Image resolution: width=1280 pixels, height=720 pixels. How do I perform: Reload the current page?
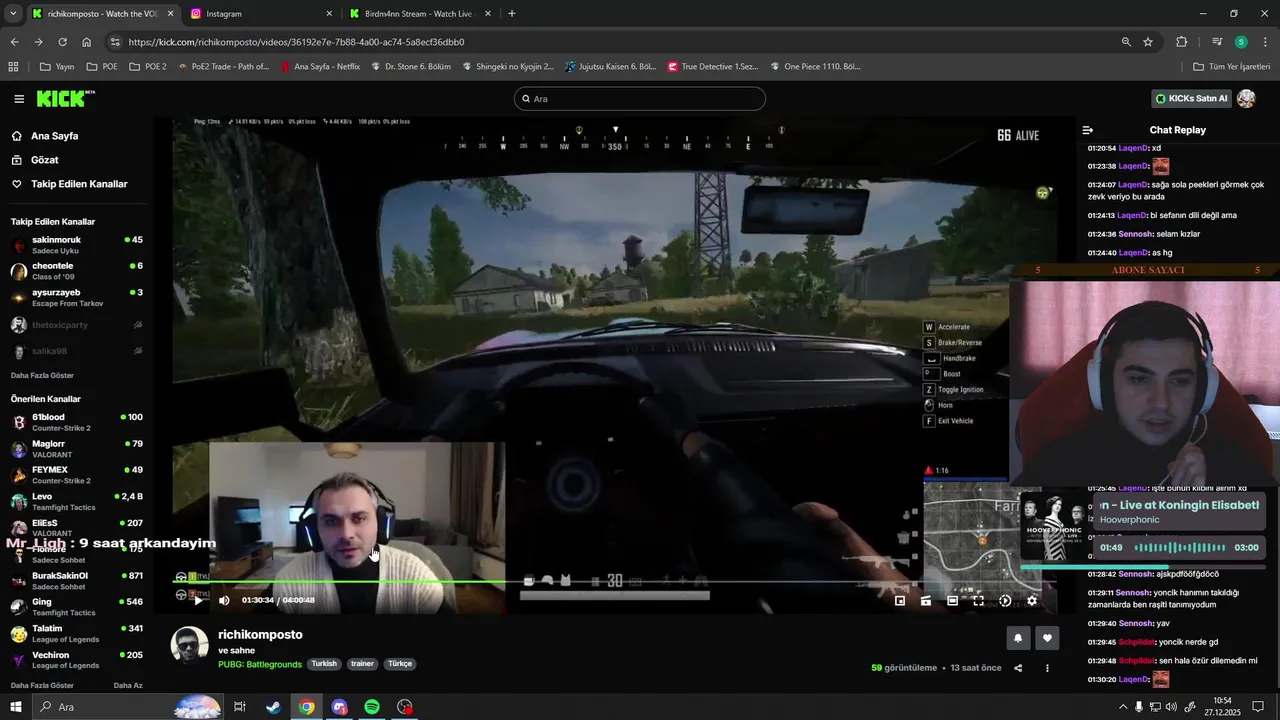pos(62,42)
